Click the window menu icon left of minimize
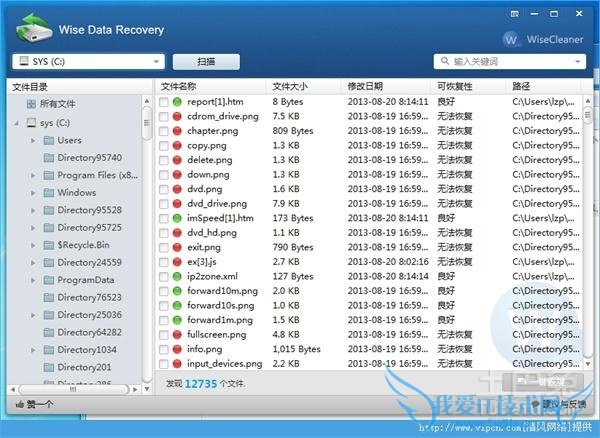This screenshot has width=600, height=438. click(x=515, y=14)
